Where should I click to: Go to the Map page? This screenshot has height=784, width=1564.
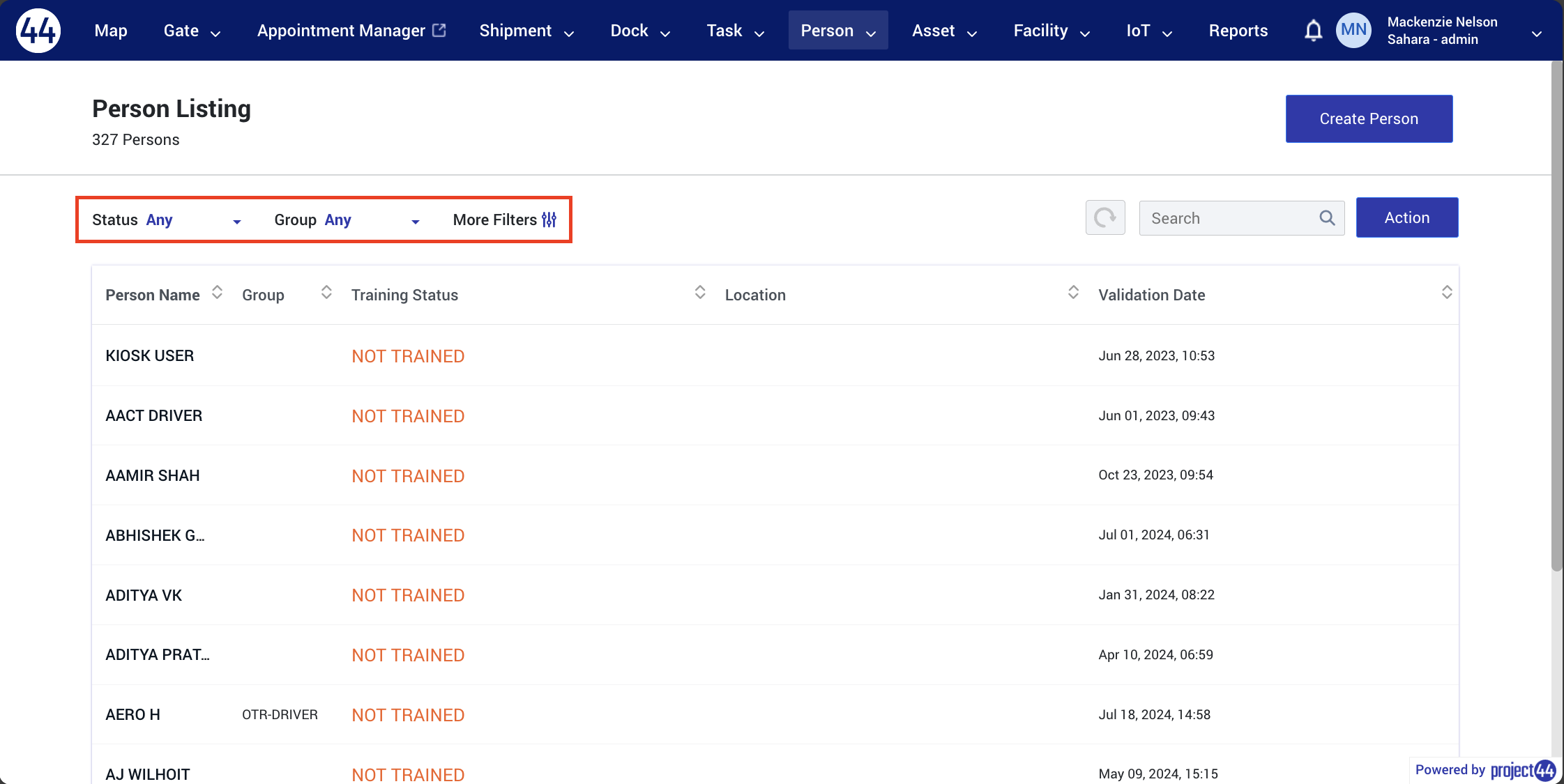(111, 31)
